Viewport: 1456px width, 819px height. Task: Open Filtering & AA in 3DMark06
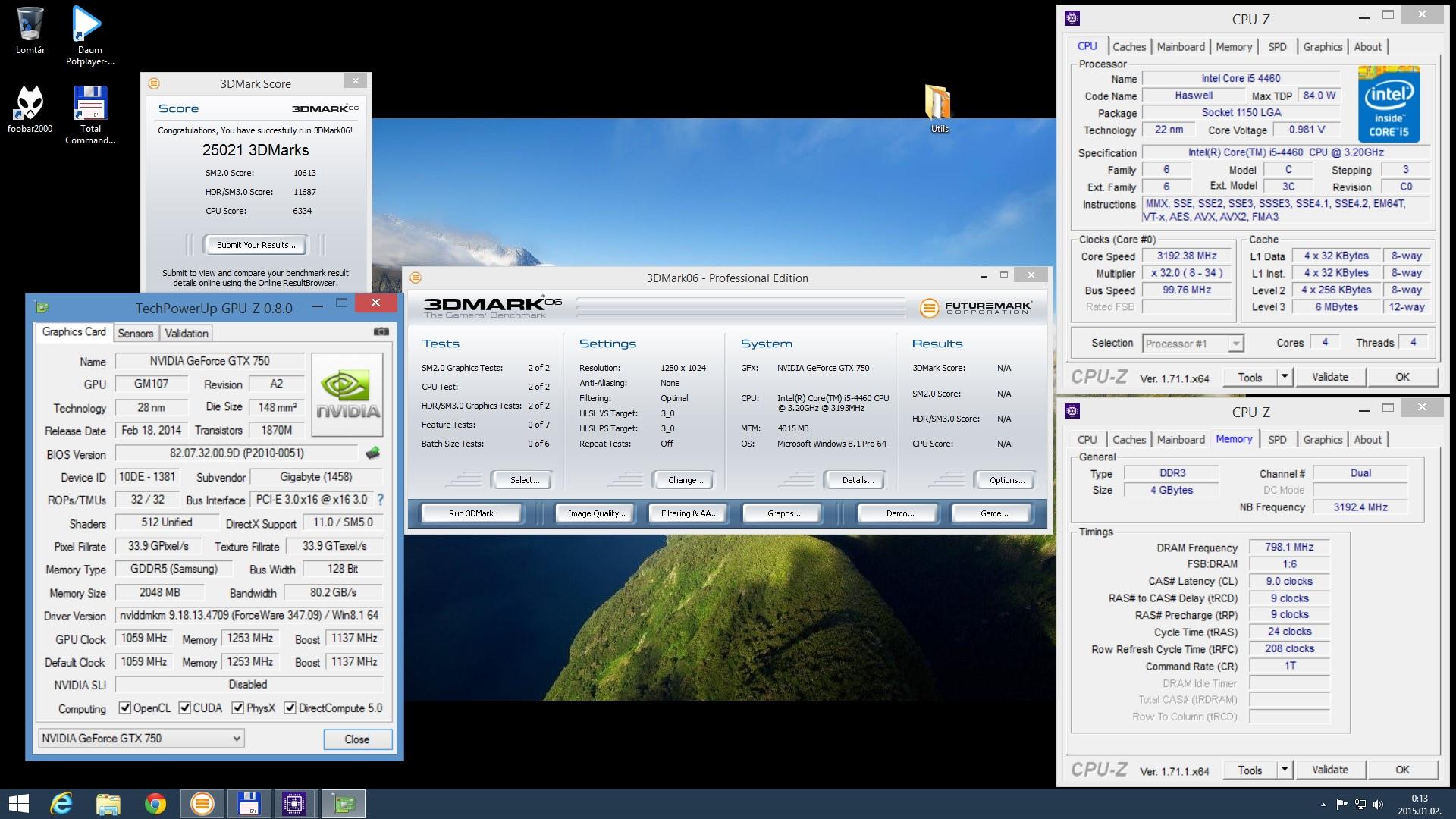pyautogui.click(x=689, y=513)
